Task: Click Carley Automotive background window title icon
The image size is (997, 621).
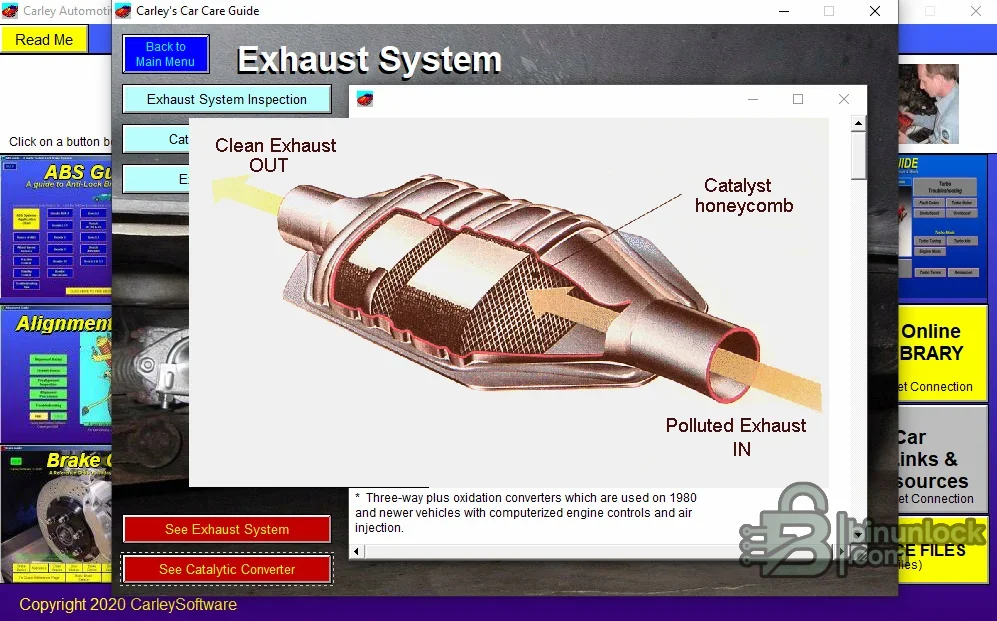Action: [x=10, y=11]
